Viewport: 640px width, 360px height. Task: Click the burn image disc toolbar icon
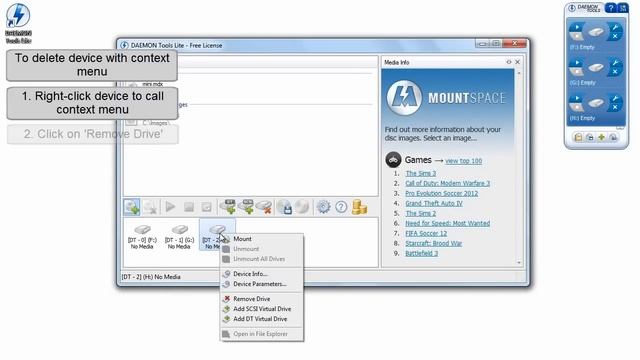click(x=302, y=207)
